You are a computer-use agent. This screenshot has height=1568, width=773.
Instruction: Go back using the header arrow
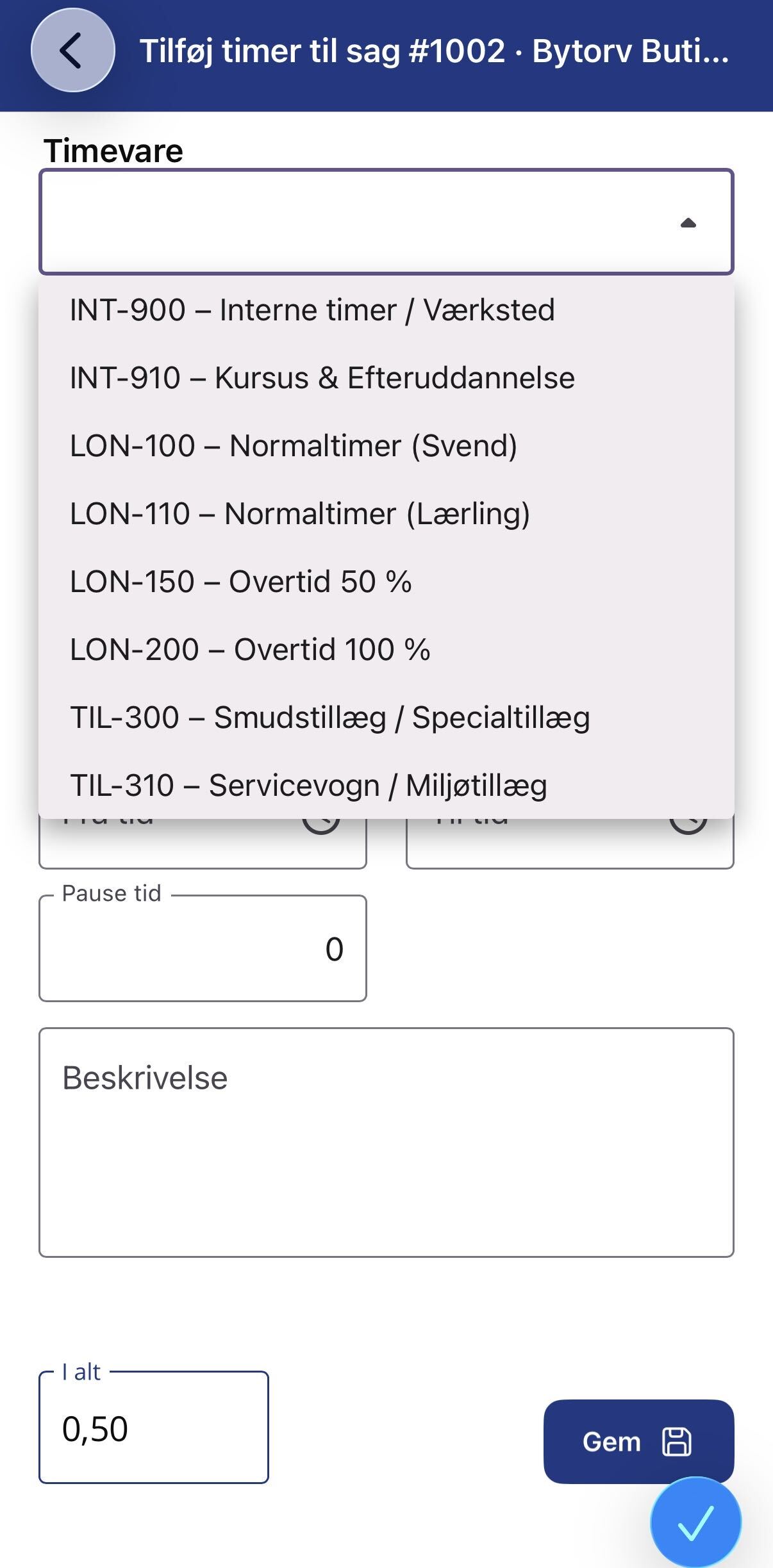(x=73, y=50)
